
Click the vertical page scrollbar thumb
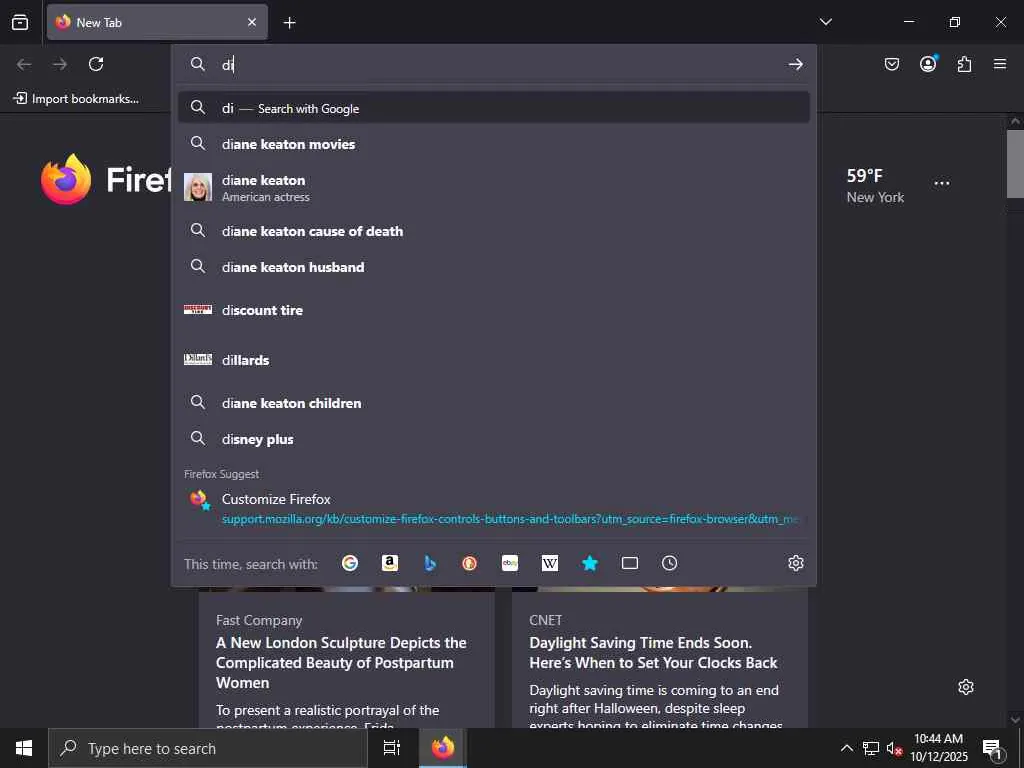click(1015, 163)
